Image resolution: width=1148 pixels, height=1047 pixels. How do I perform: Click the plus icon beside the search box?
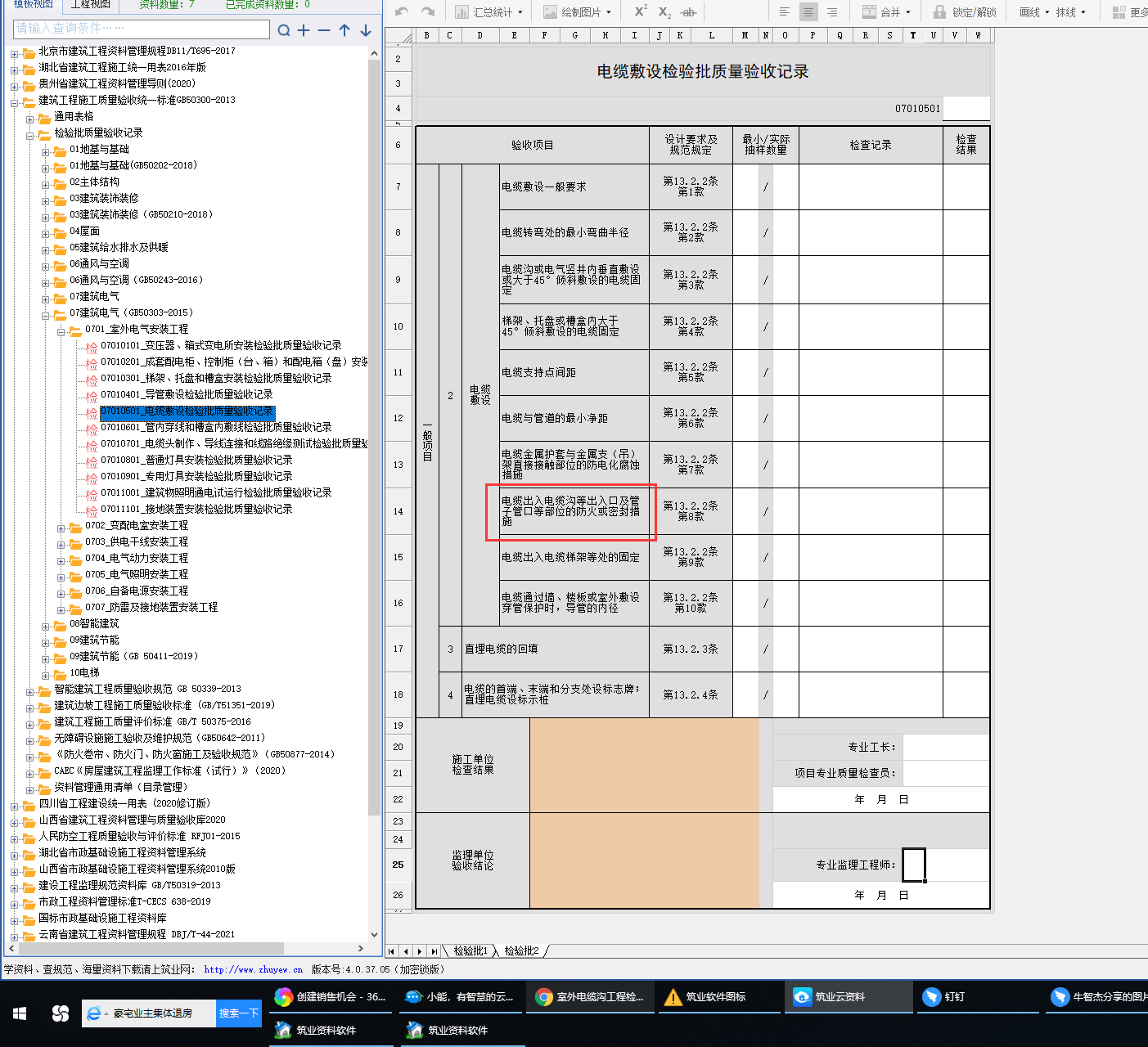coord(304,30)
